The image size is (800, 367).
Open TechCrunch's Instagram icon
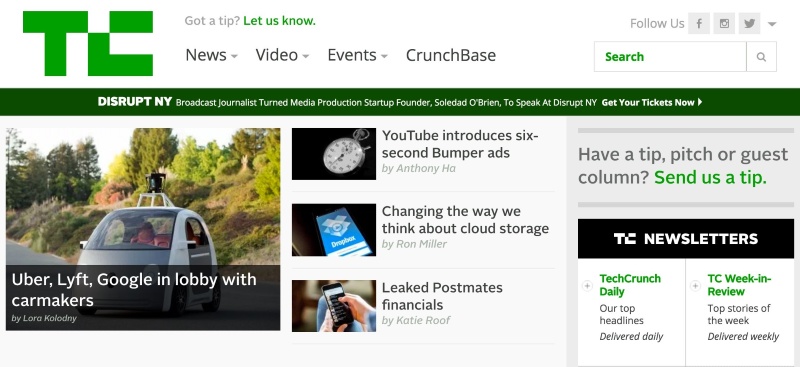724,23
